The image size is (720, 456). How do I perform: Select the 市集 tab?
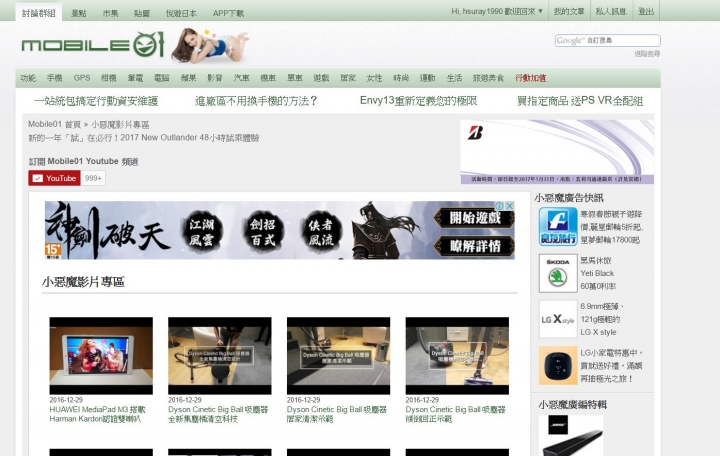[110, 13]
